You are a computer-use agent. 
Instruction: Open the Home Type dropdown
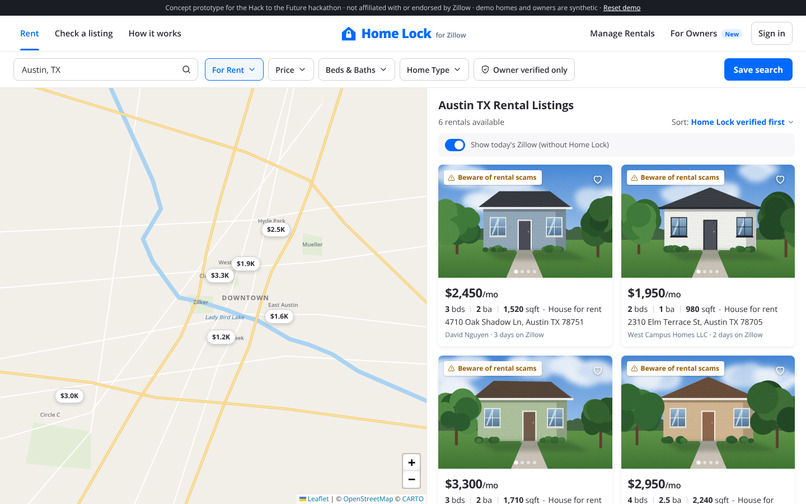[x=434, y=69]
